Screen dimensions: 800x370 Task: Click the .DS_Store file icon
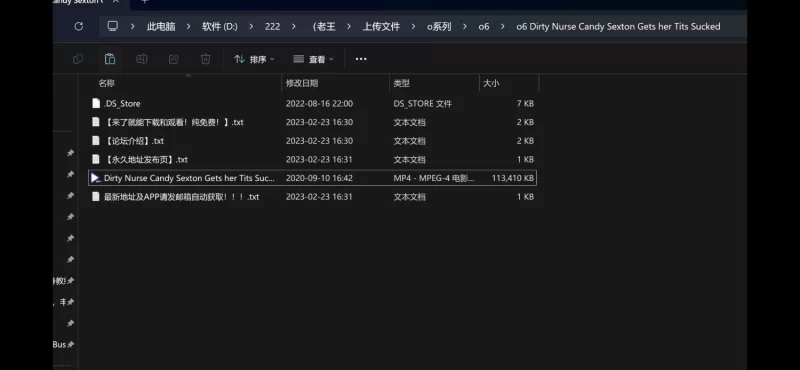(x=96, y=104)
